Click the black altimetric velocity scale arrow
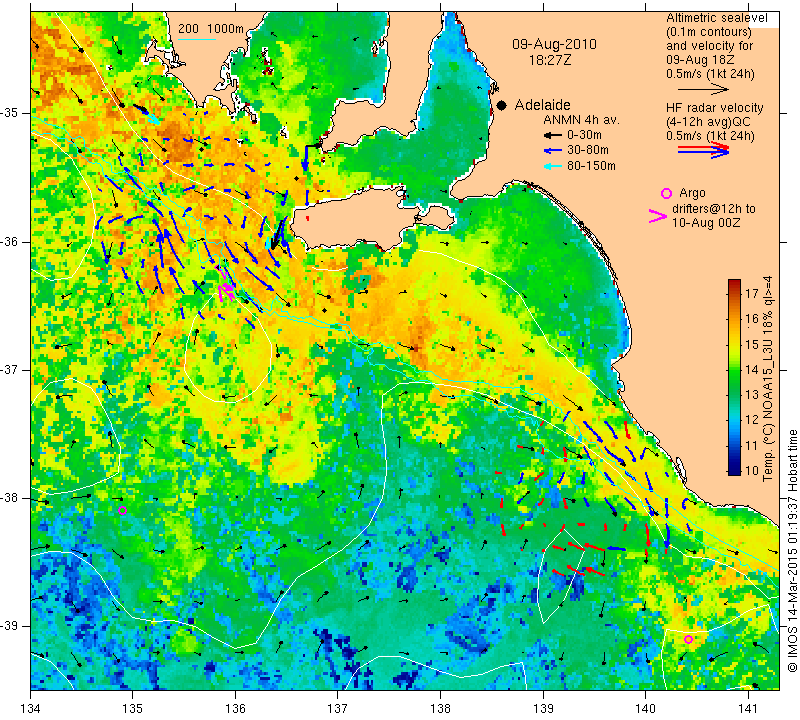Image resolution: width=800 pixels, height=720 pixels. click(703, 89)
